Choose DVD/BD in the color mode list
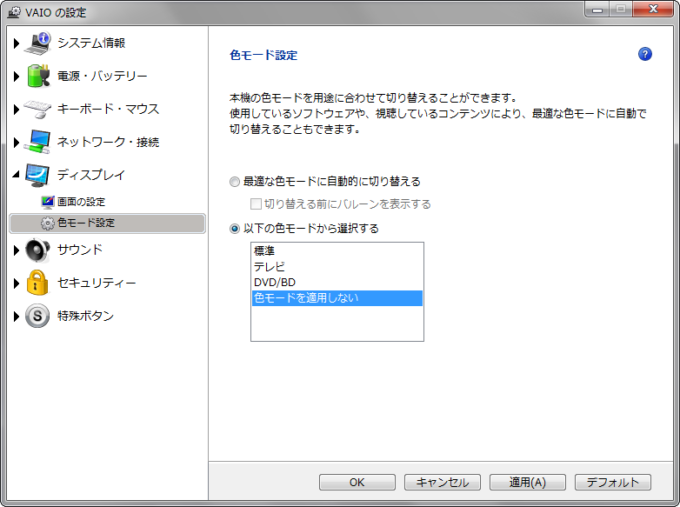 [x=275, y=282]
